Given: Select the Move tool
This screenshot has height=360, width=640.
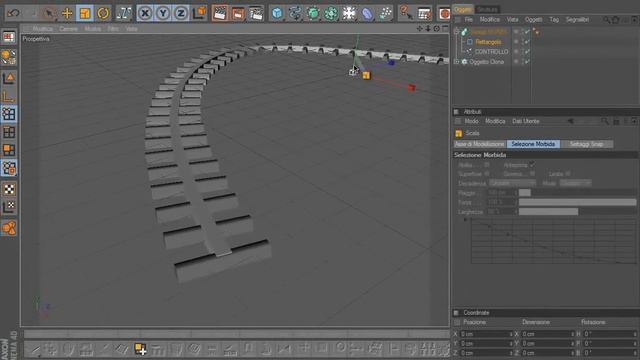Looking at the screenshot, I should click(67, 13).
